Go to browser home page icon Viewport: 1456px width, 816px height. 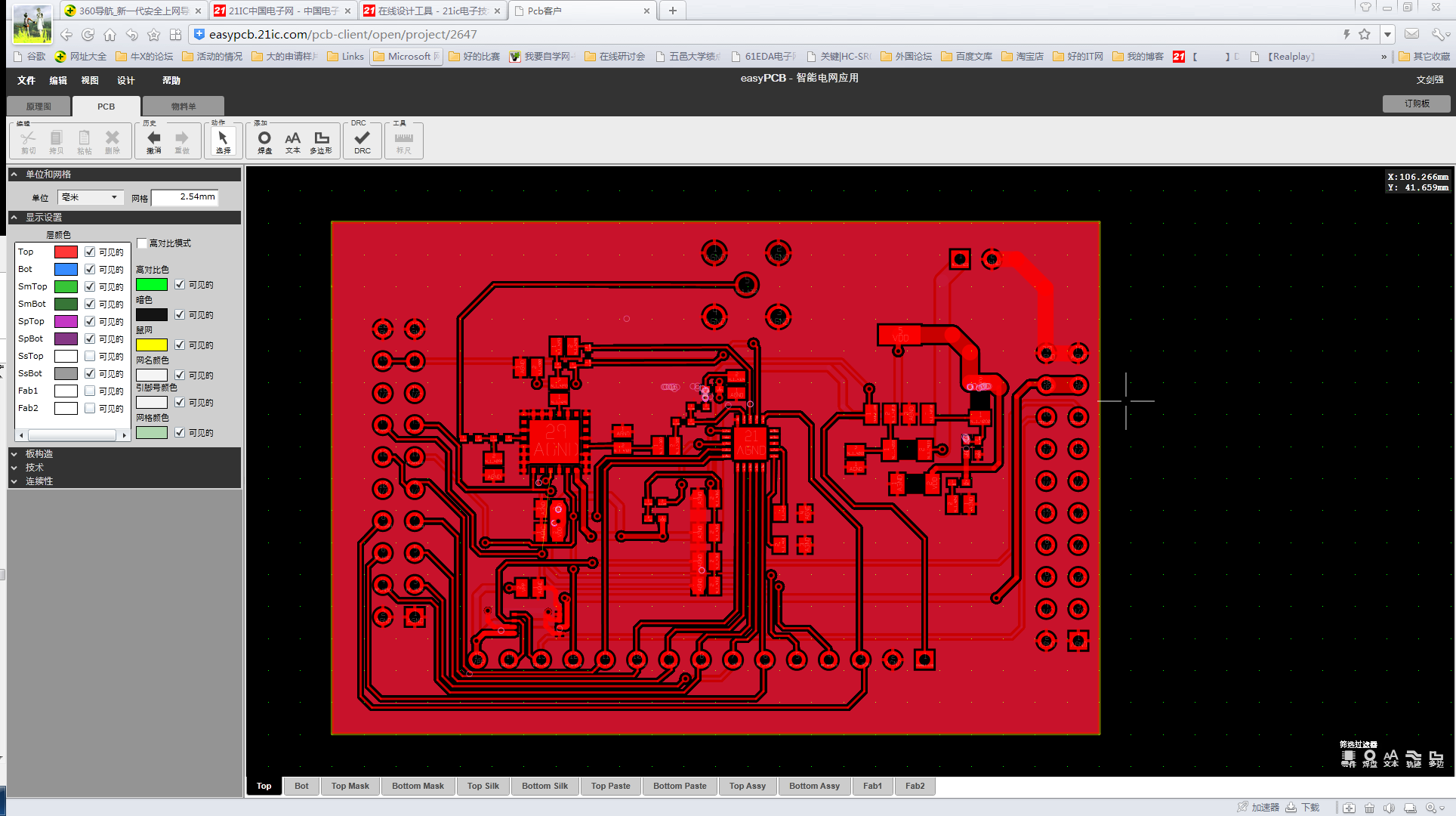(110, 35)
